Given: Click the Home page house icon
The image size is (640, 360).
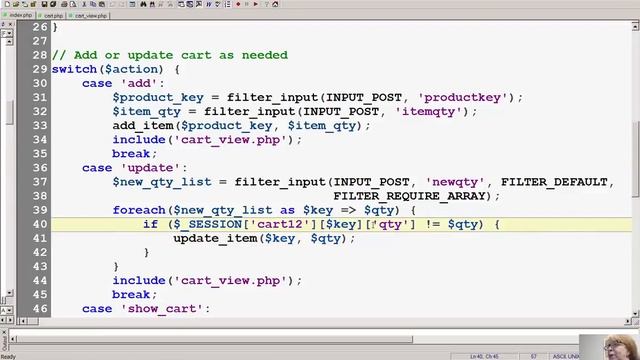Looking at the screenshot, I should (275, 4).
